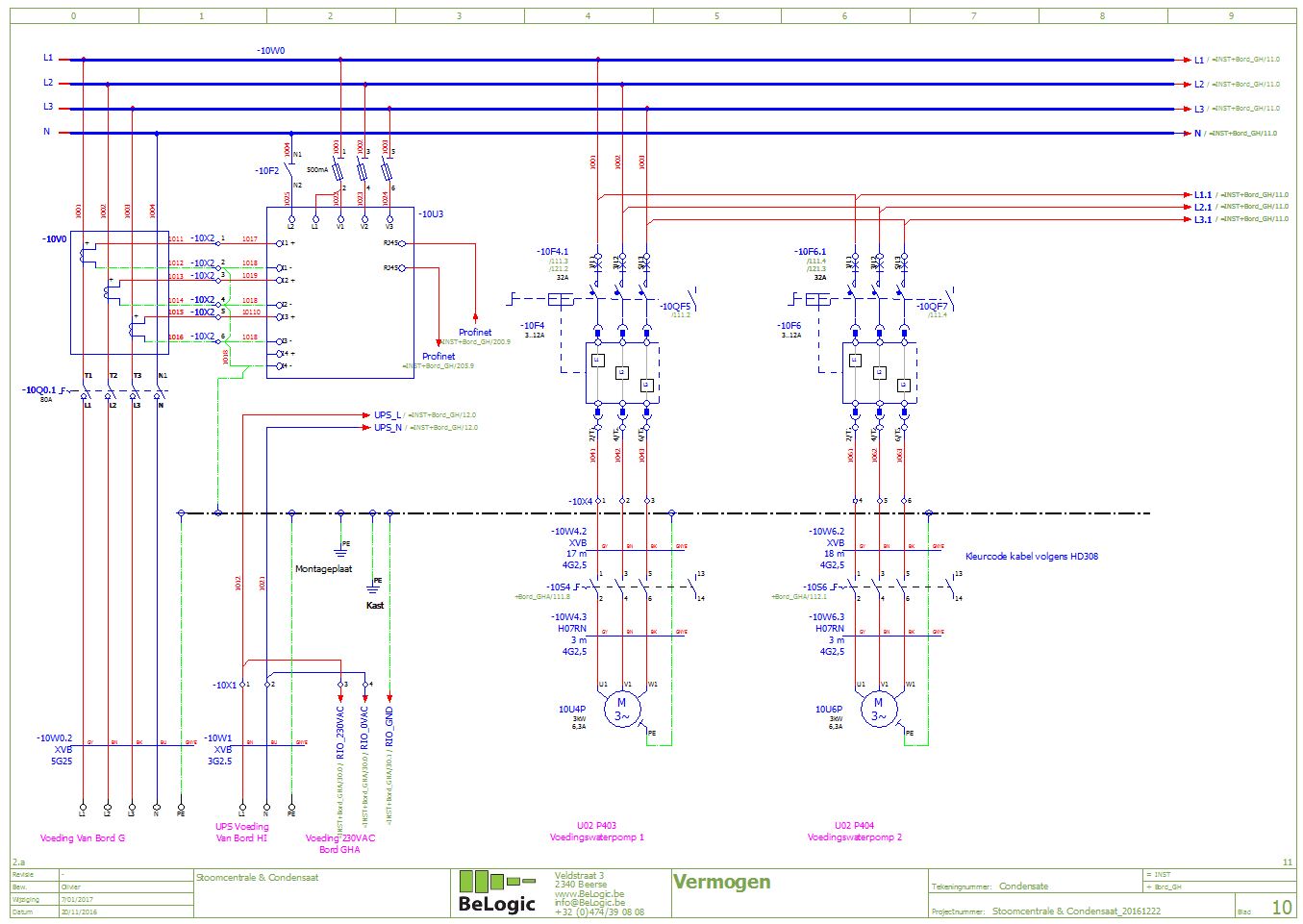Click the PE ground symbol above Kast

point(374,587)
